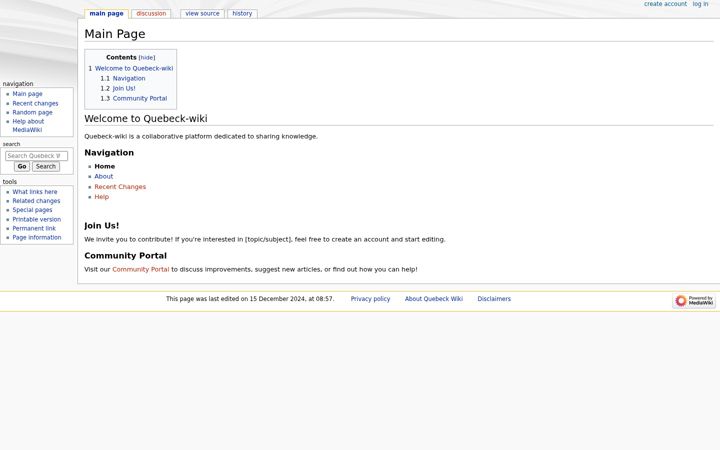
Task: Click the Powered by MediaWiki badge
Action: click(x=694, y=301)
